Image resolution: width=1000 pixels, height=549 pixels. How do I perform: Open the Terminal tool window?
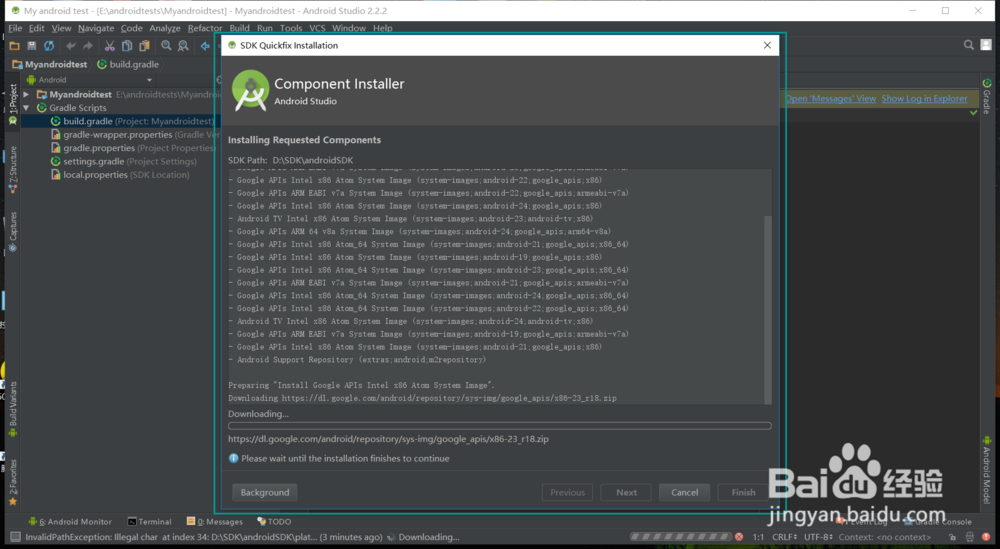click(x=149, y=522)
